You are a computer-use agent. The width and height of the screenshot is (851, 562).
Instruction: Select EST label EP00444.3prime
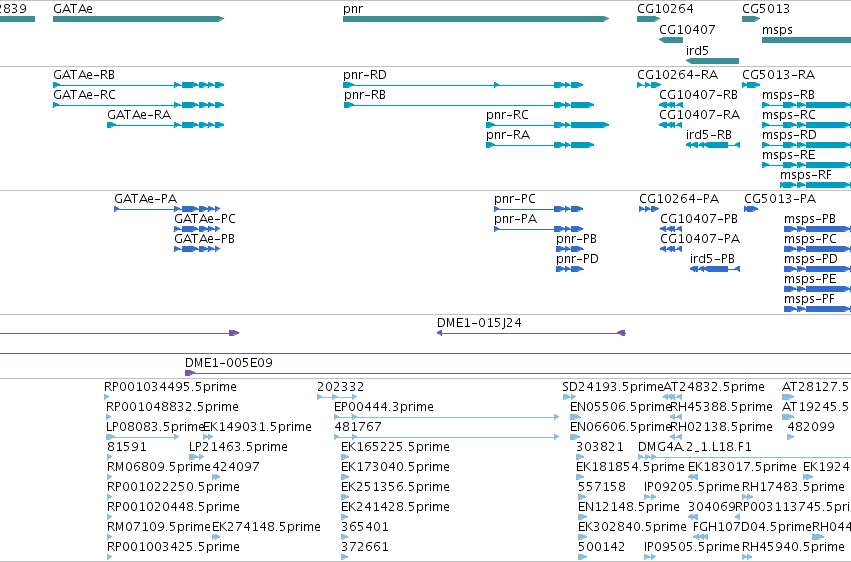point(384,407)
